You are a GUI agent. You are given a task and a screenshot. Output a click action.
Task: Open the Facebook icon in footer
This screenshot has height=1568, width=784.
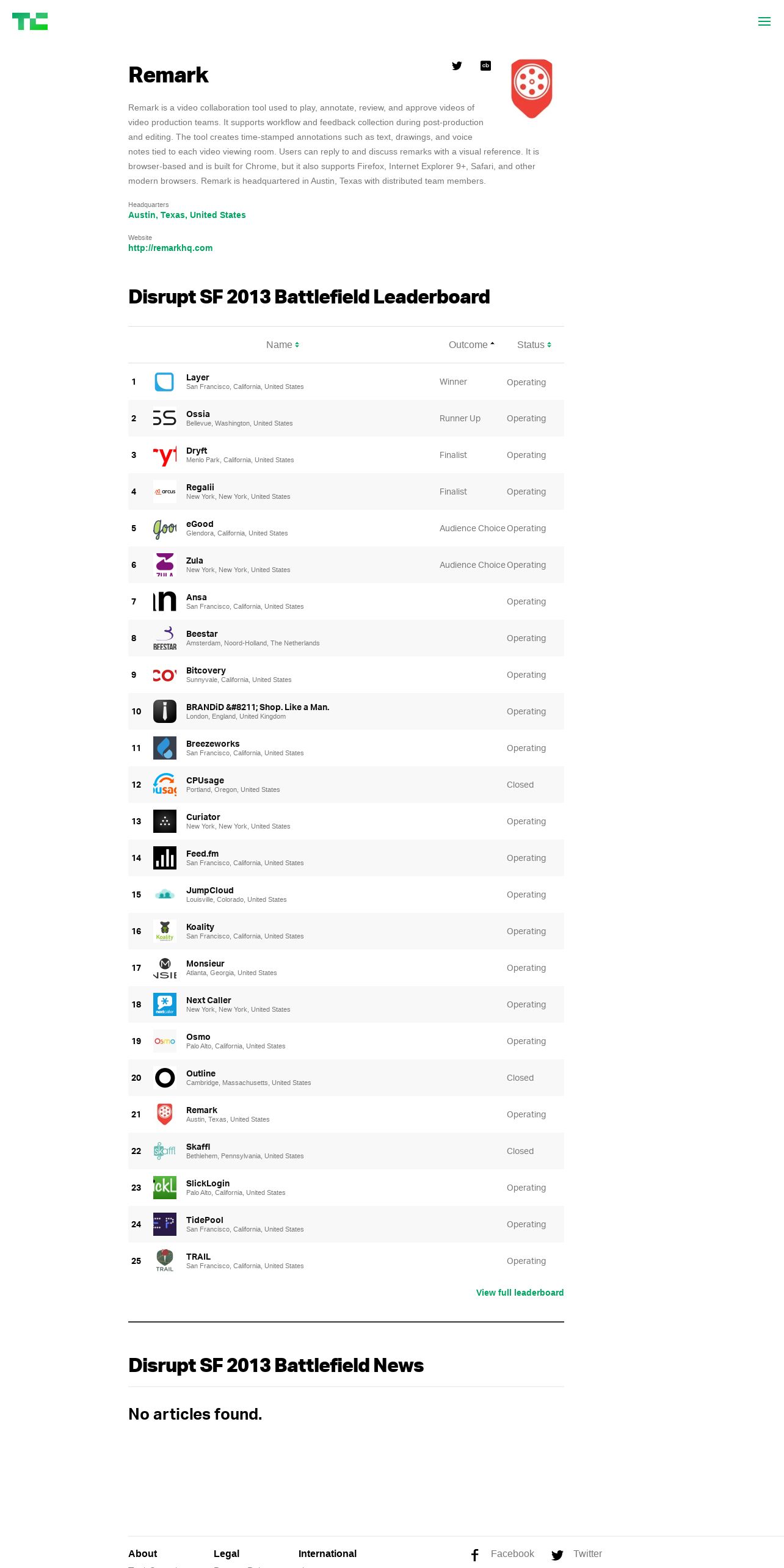[475, 1555]
